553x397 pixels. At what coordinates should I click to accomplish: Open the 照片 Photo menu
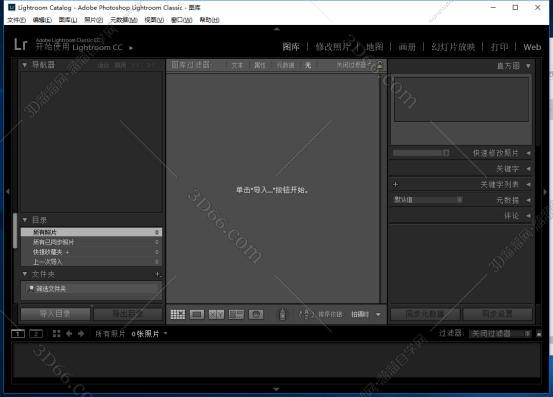tap(93, 20)
